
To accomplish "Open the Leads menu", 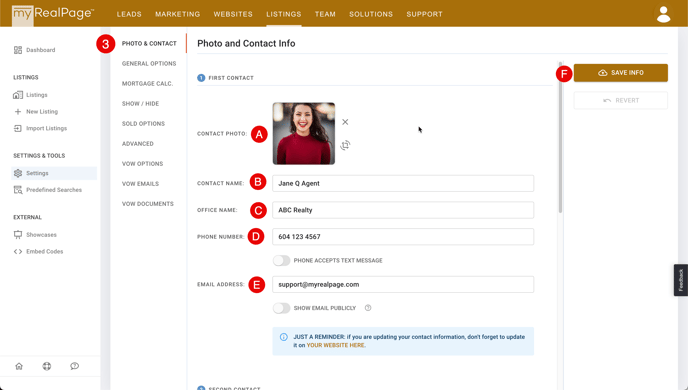I will point(129,14).
